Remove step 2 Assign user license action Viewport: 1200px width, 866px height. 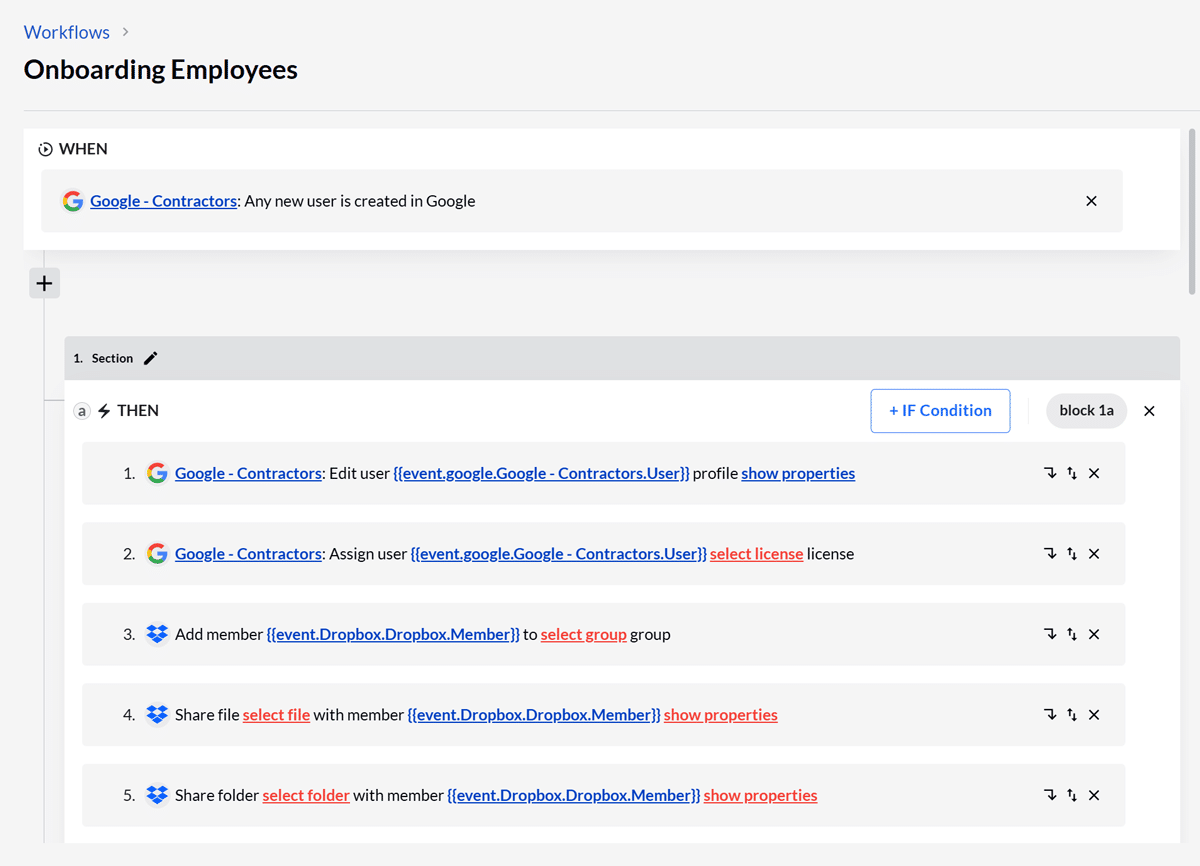1094,554
